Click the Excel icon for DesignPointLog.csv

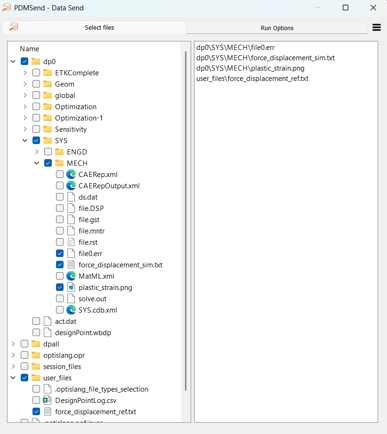click(47, 400)
